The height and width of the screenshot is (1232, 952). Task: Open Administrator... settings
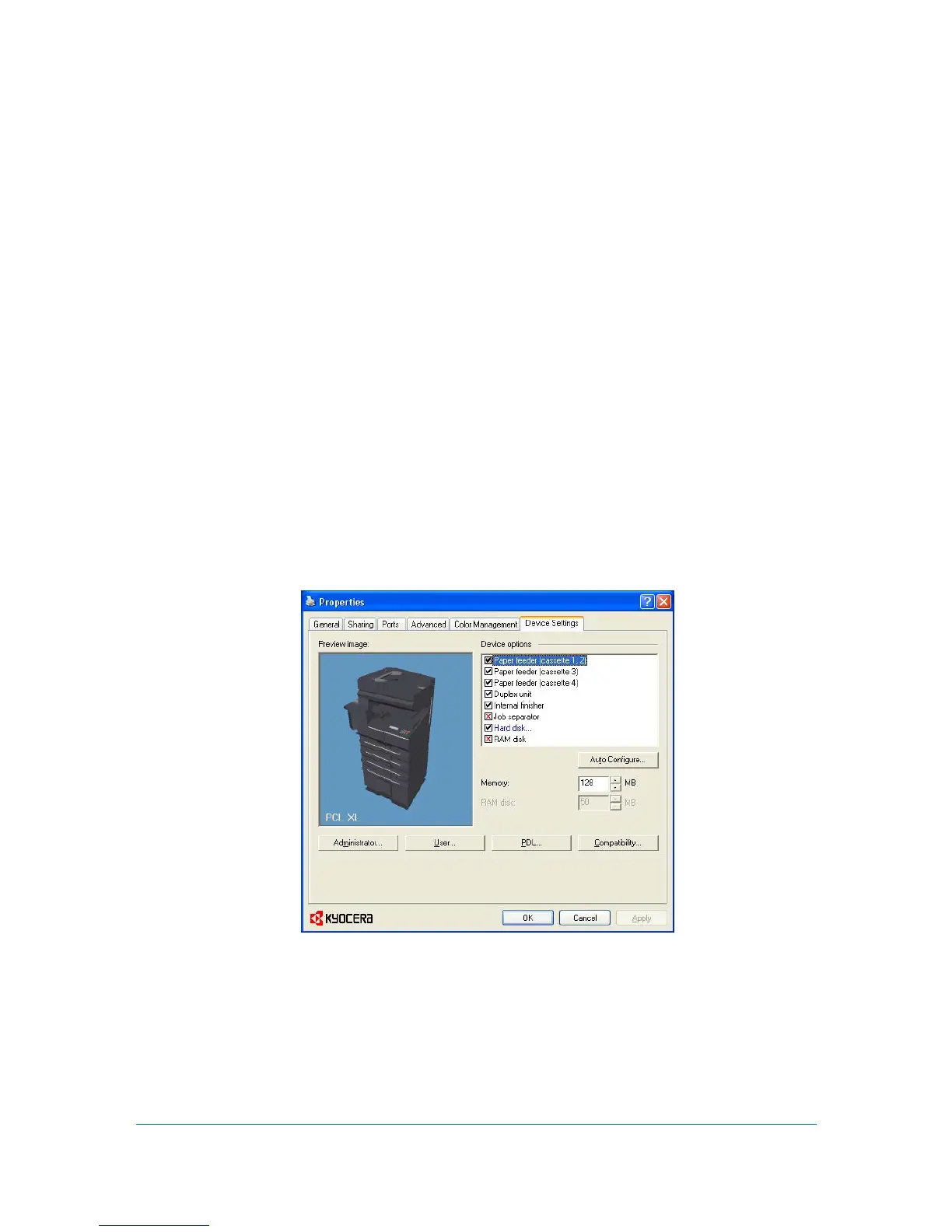click(x=358, y=842)
